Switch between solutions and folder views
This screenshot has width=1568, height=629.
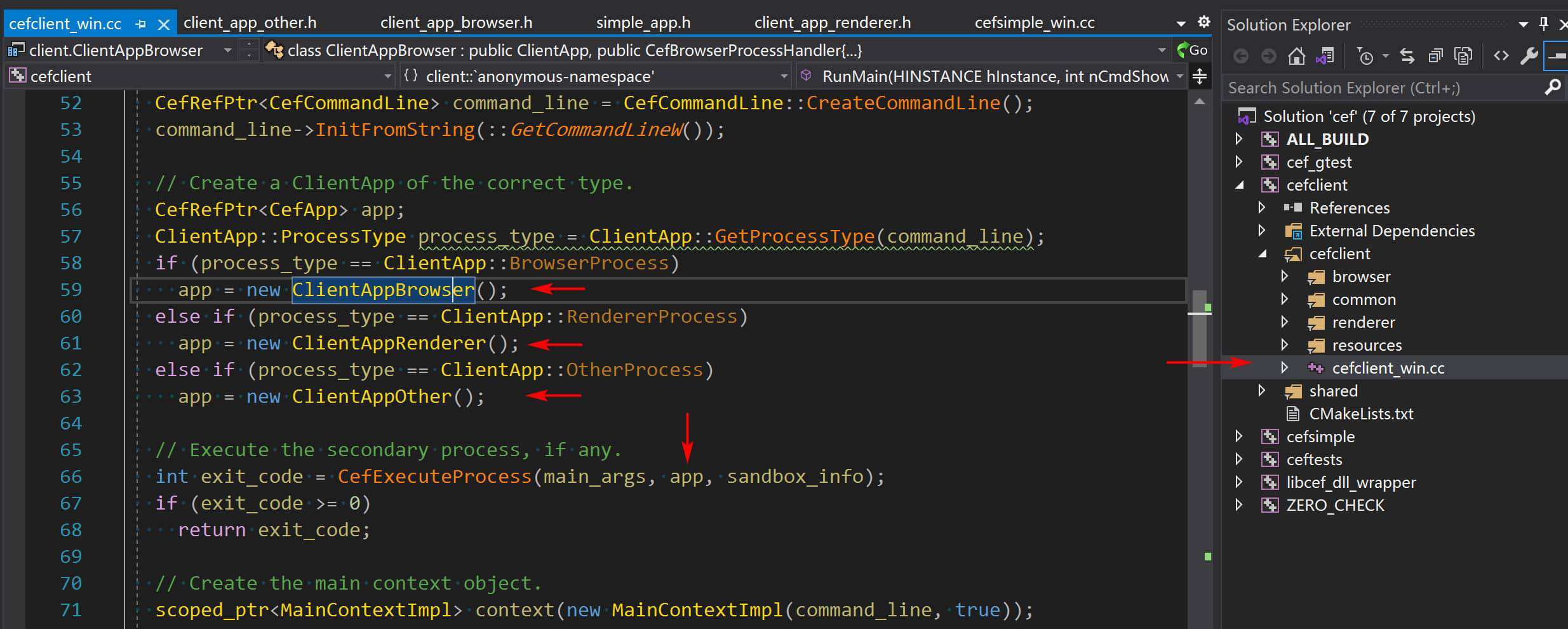tap(1325, 57)
